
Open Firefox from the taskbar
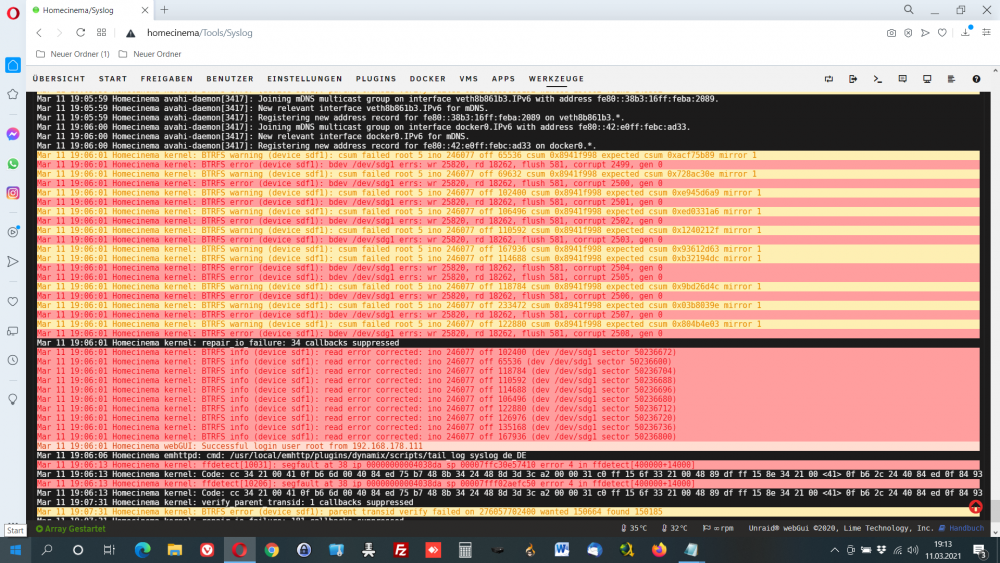pyautogui.click(x=659, y=550)
